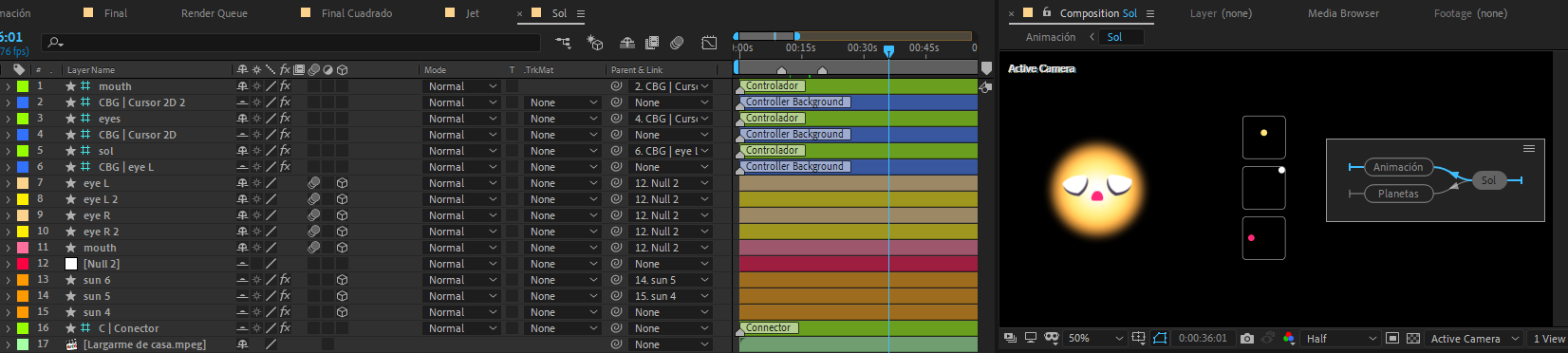This screenshot has height=353, width=1568.
Task: Switch to the Final Cuadrado tab
Action: tap(357, 13)
